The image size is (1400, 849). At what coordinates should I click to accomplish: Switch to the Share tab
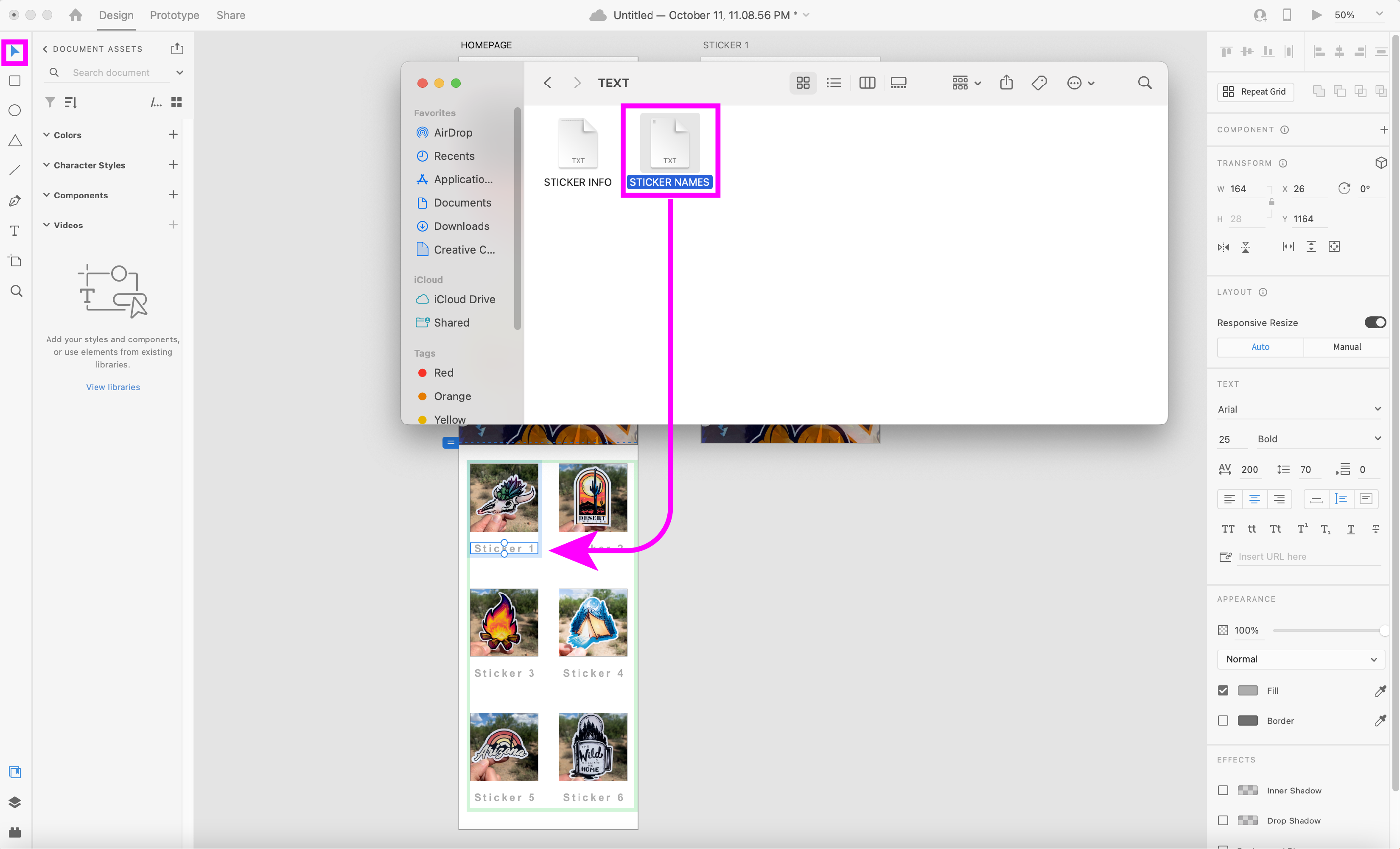click(x=231, y=15)
